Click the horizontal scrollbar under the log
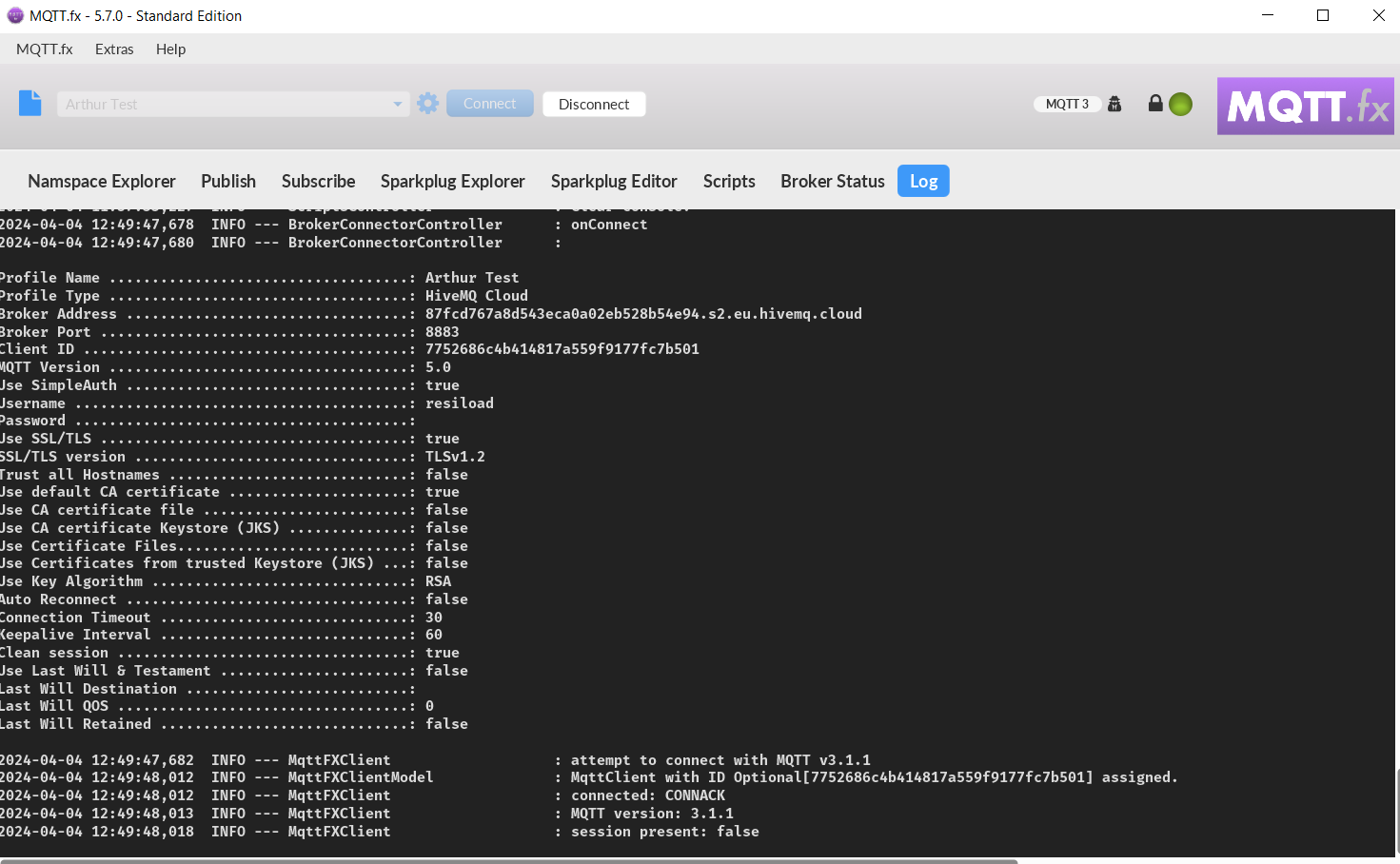The width and height of the screenshot is (1400, 864). pyautogui.click(x=509, y=860)
